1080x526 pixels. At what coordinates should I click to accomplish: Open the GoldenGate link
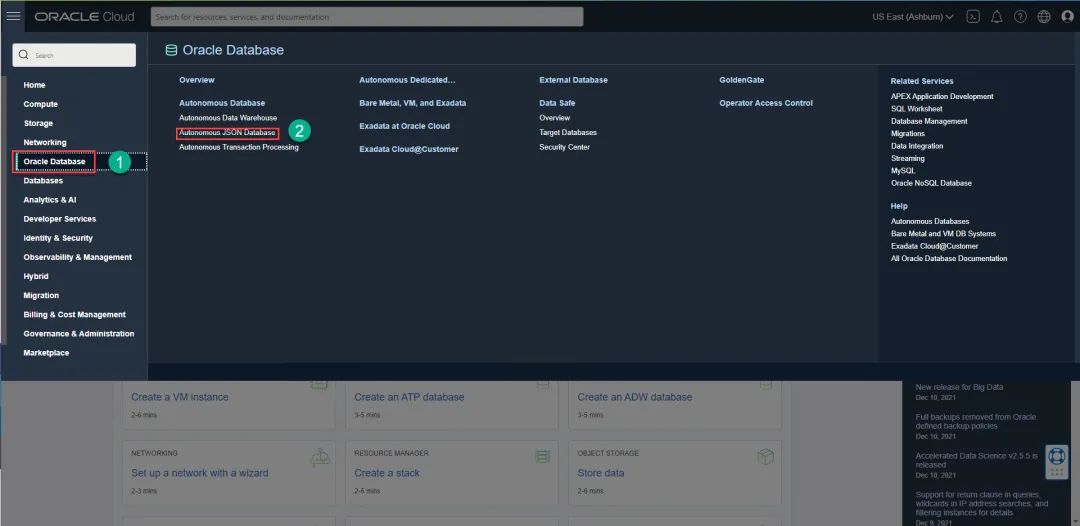[x=742, y=80]
